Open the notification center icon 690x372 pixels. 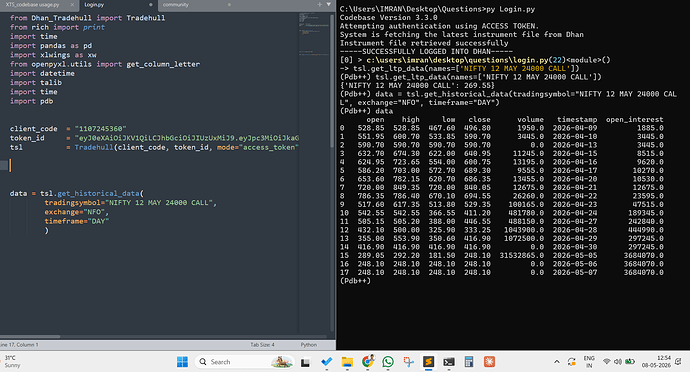[x=679, y=362]
